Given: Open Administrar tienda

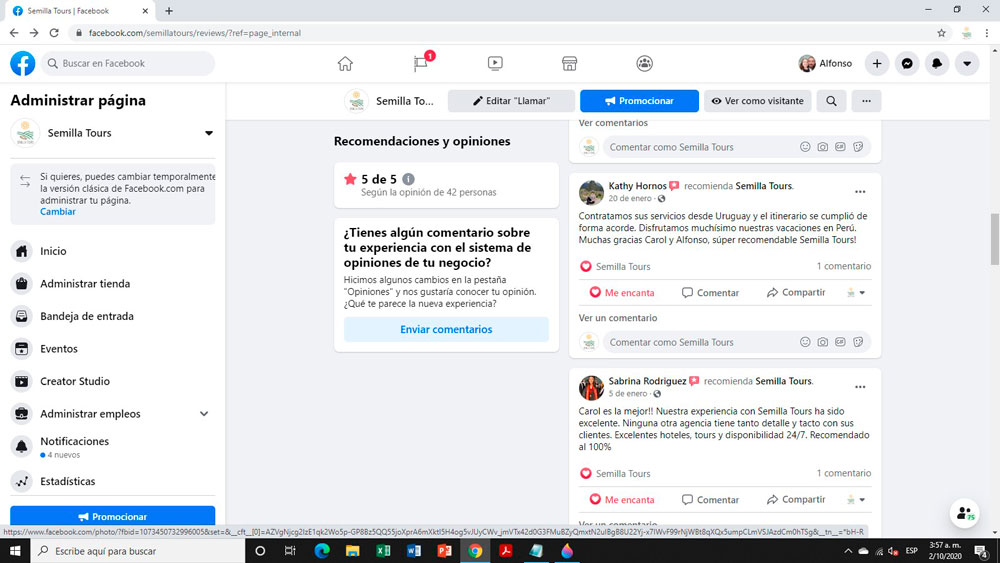Looking at the screenshot, I should 112,284.
